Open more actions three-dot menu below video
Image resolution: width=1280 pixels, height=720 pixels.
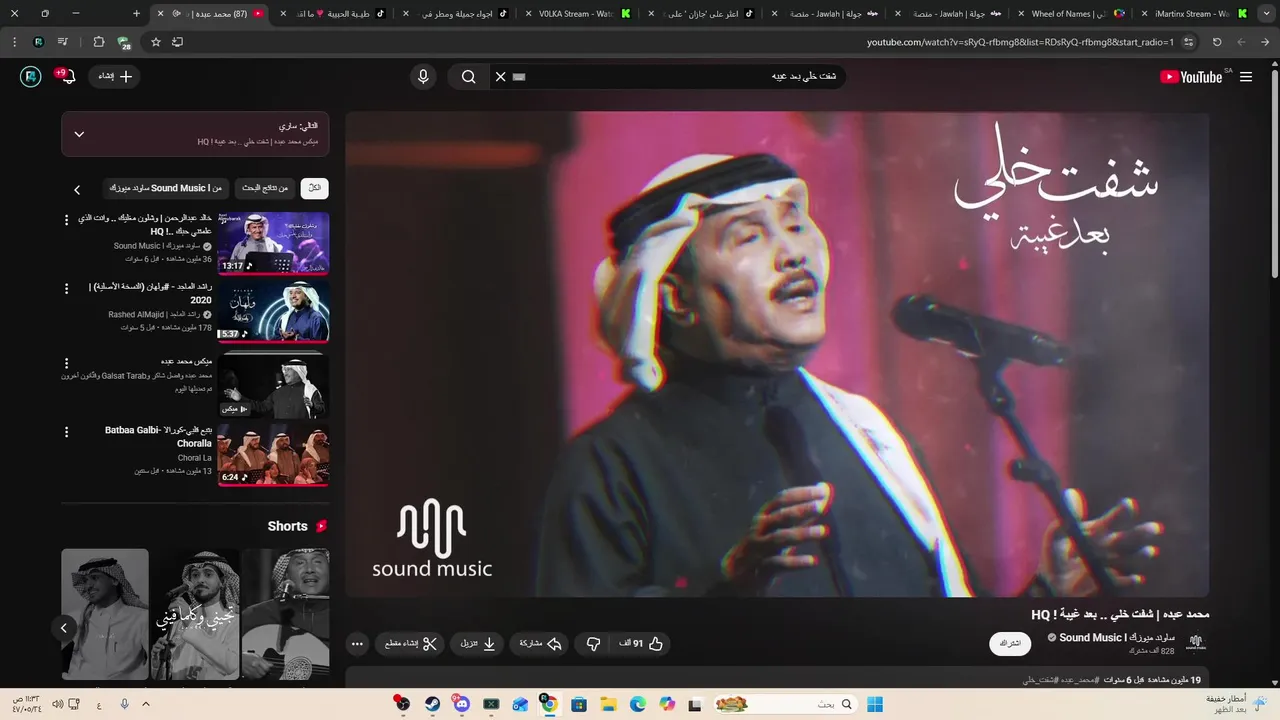point(357,644)
